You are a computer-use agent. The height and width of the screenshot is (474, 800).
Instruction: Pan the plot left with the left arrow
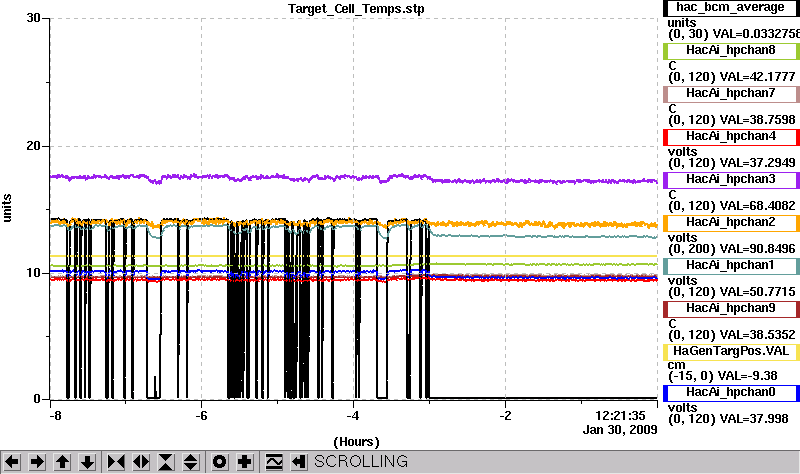12,462
